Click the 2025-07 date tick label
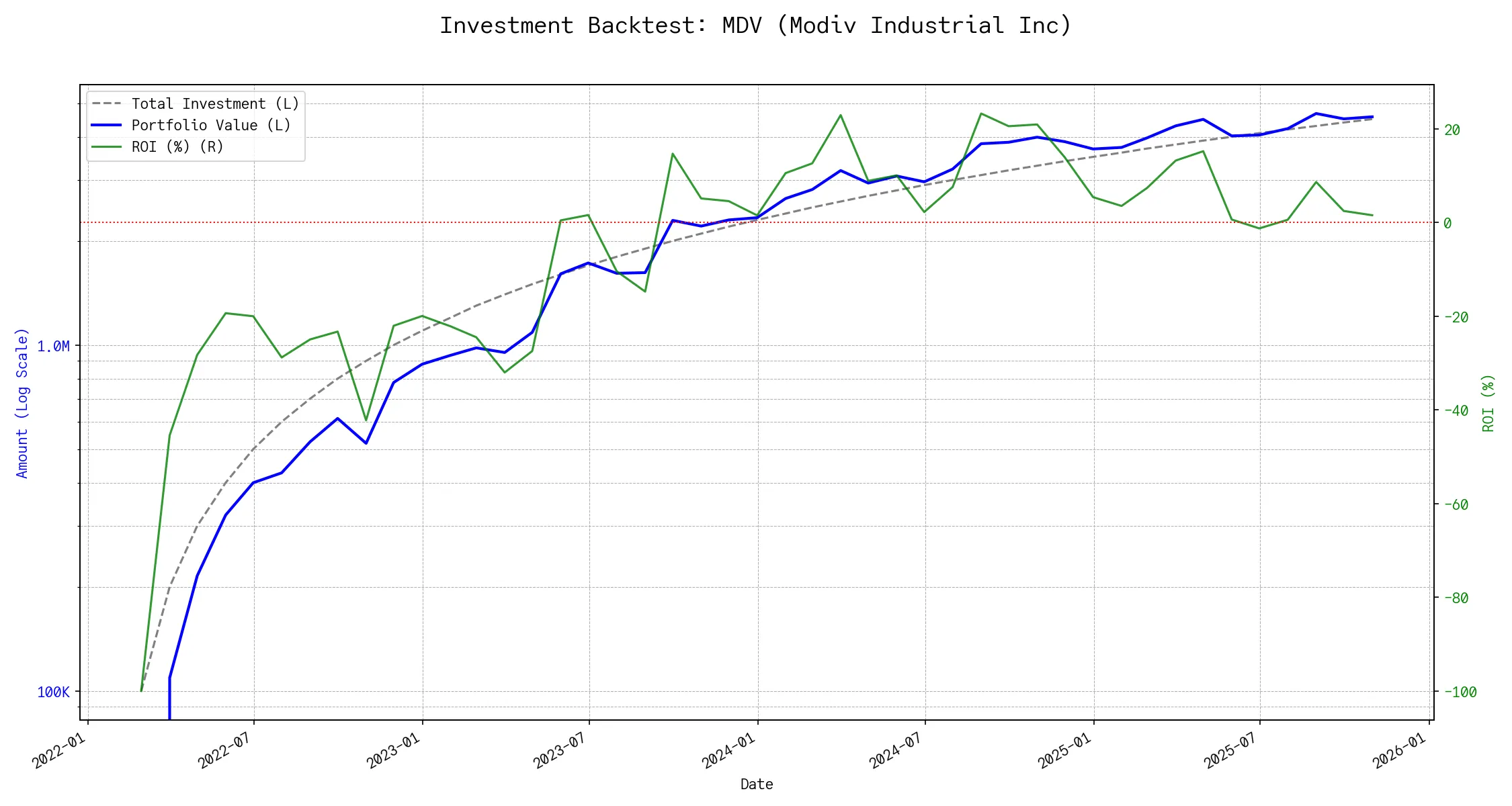This screenshot has width=1512, height=806. [x=1230, y=750]
